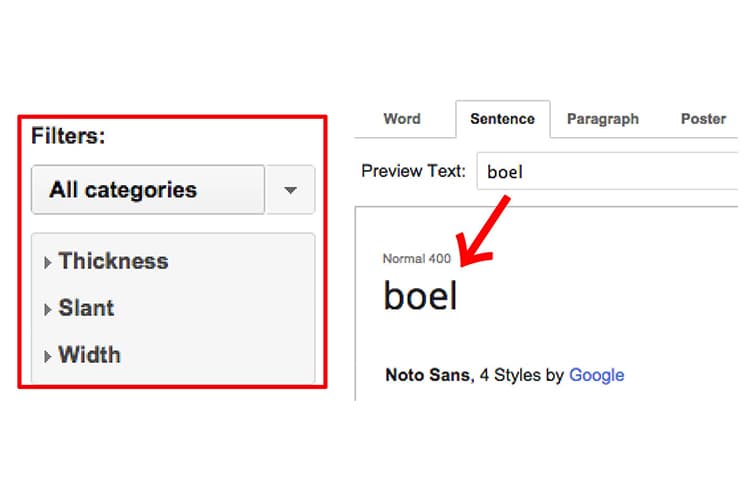The height and width of the screenshot is (488, 752).
Task: Open the Google designer link
Action: (596, 376)
